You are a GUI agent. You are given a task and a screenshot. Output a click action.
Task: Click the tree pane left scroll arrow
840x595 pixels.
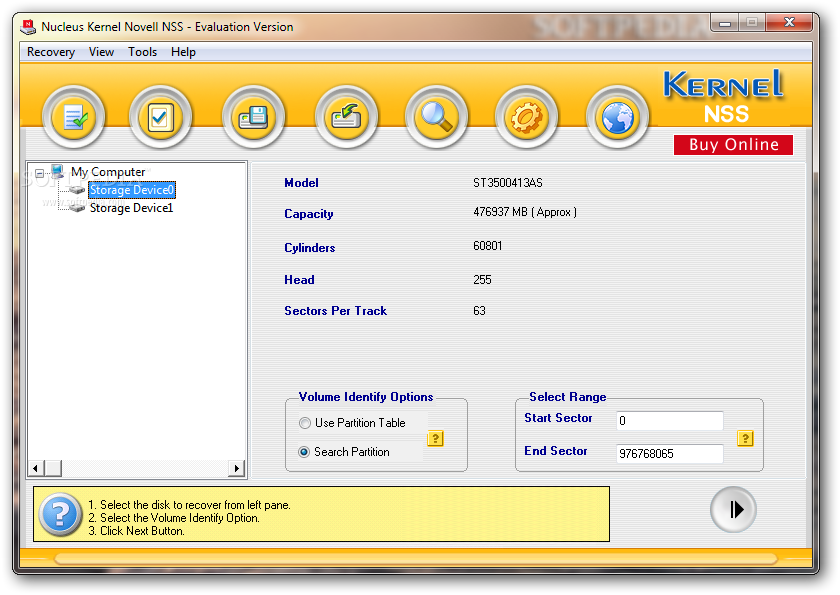point(35,468)
